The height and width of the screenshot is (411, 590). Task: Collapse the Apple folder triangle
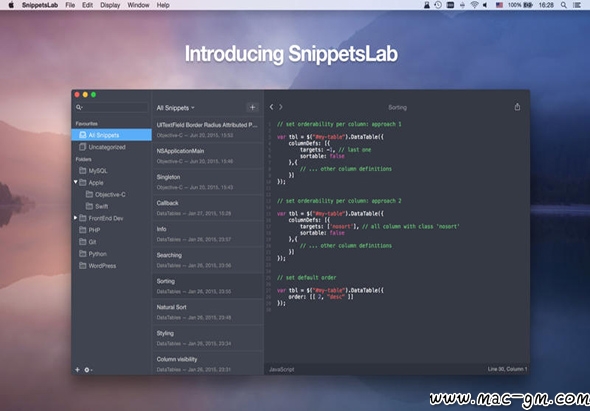76,182
